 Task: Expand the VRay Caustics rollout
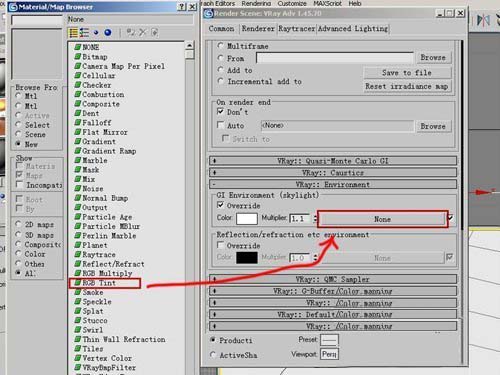click(x=333, y=173)
